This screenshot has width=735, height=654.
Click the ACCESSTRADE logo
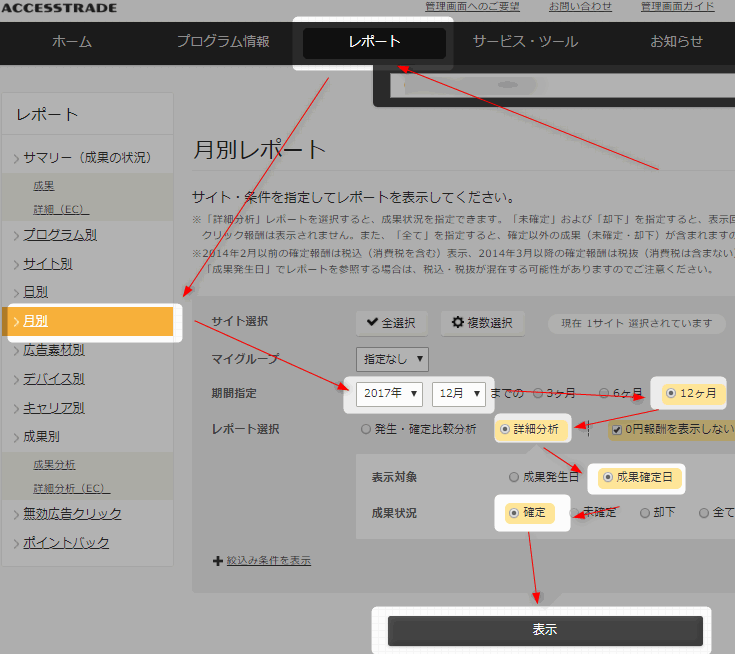58,8
